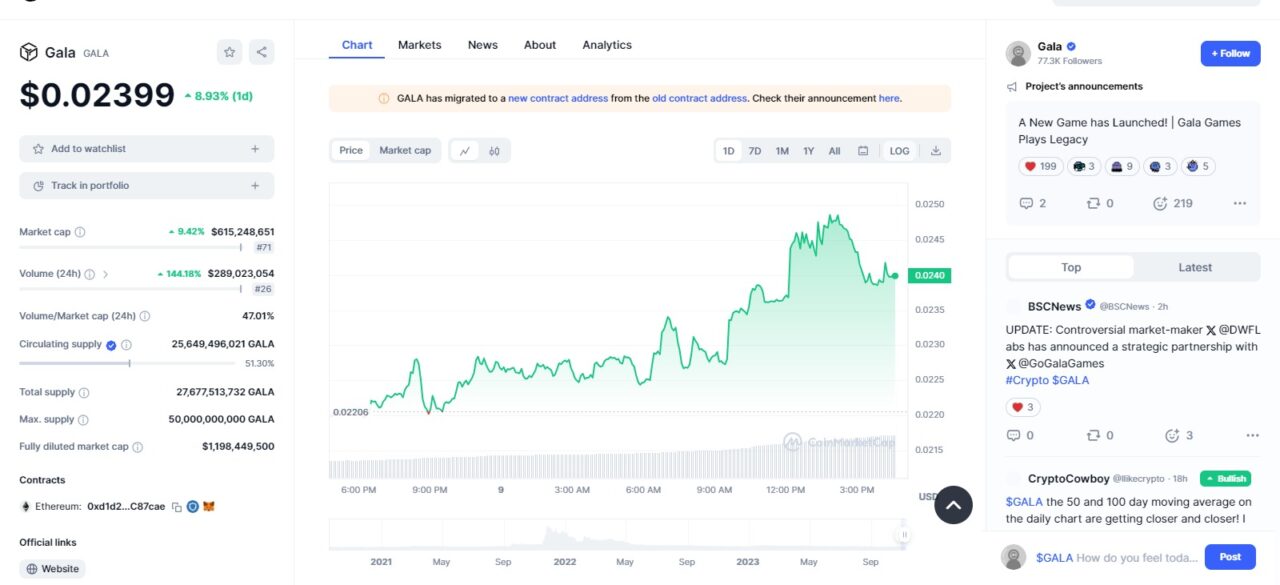Expand Volume (24h) details chevron

click(106, 274)
